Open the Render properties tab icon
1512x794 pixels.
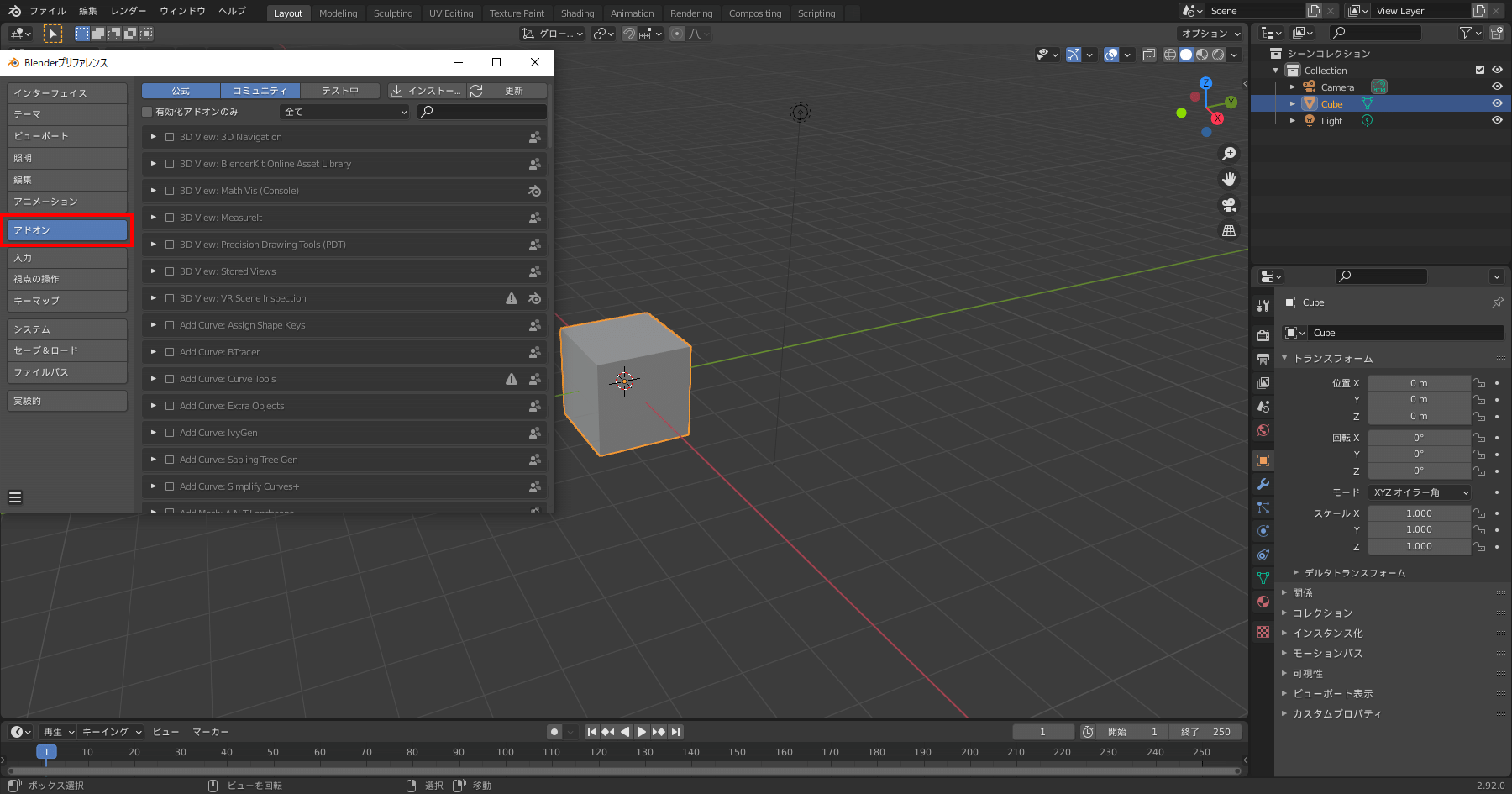coord(1263,335)
